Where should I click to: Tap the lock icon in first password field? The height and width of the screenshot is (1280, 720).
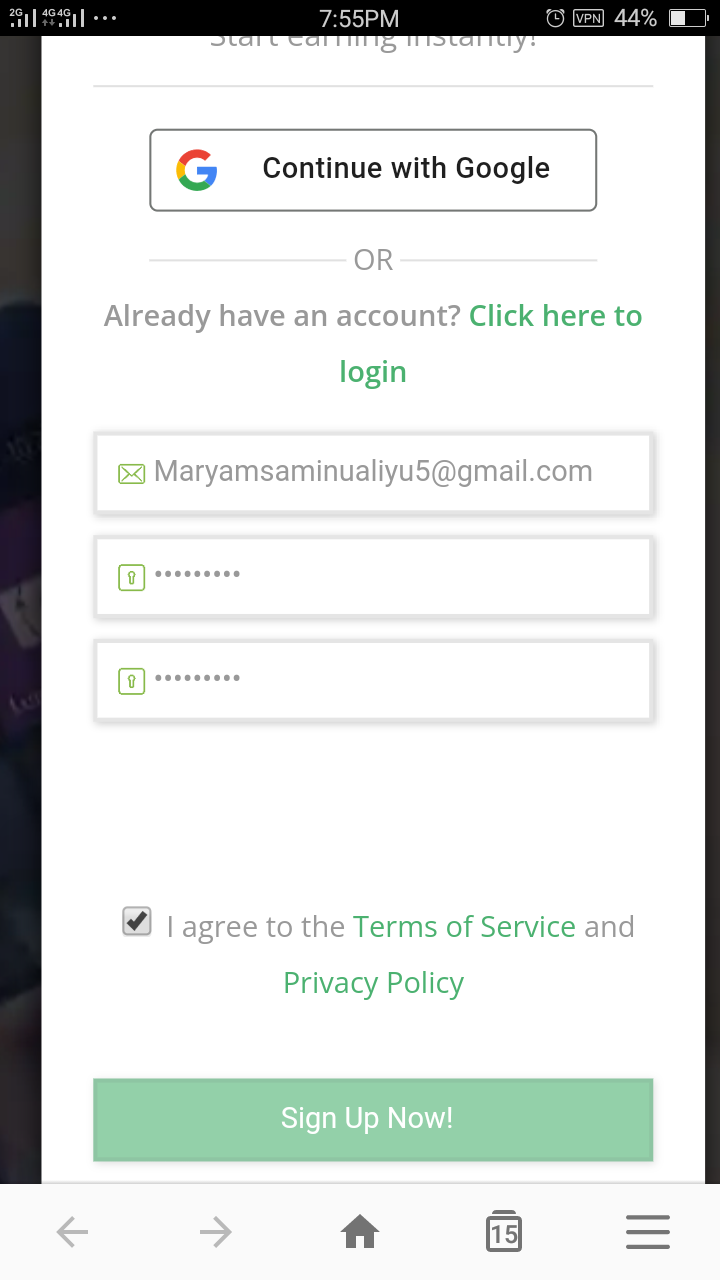coord(131,577)
